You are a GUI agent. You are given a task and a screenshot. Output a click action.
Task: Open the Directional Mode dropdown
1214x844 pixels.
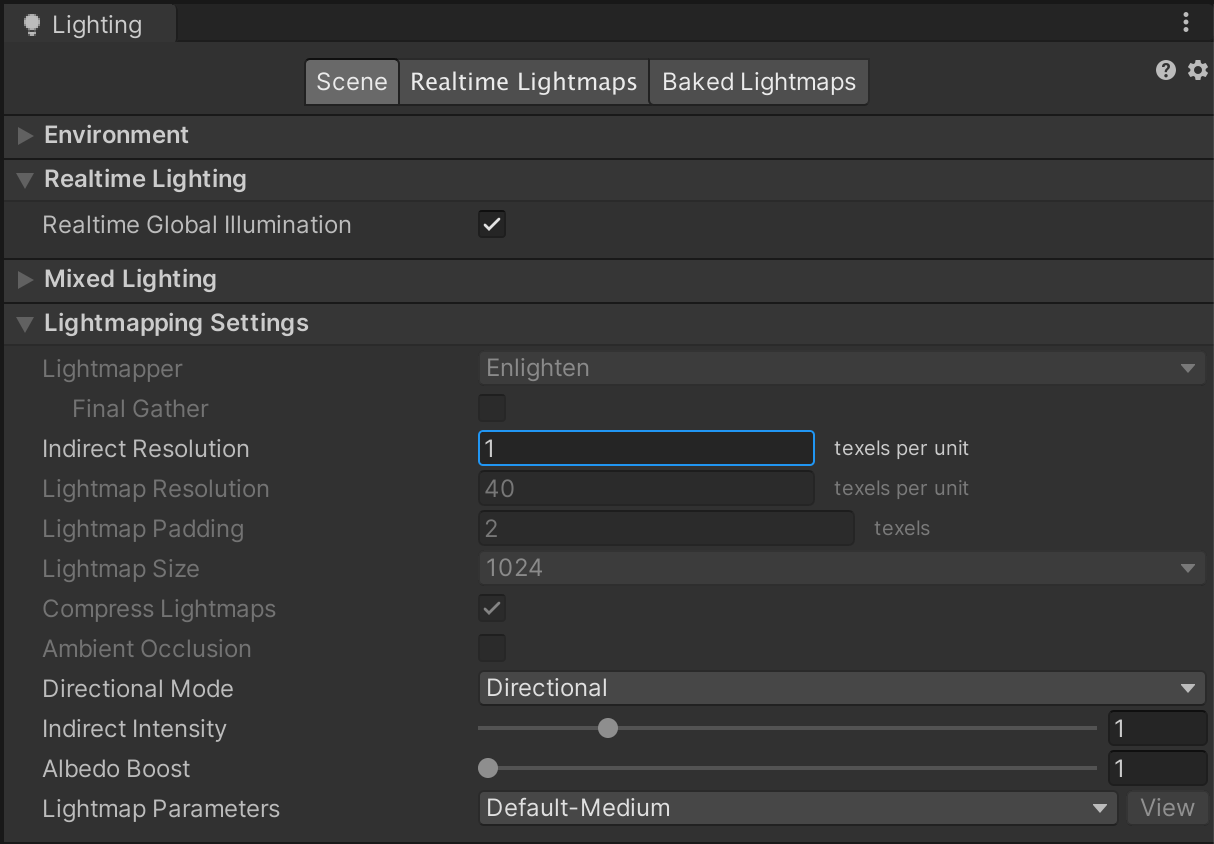841,688
